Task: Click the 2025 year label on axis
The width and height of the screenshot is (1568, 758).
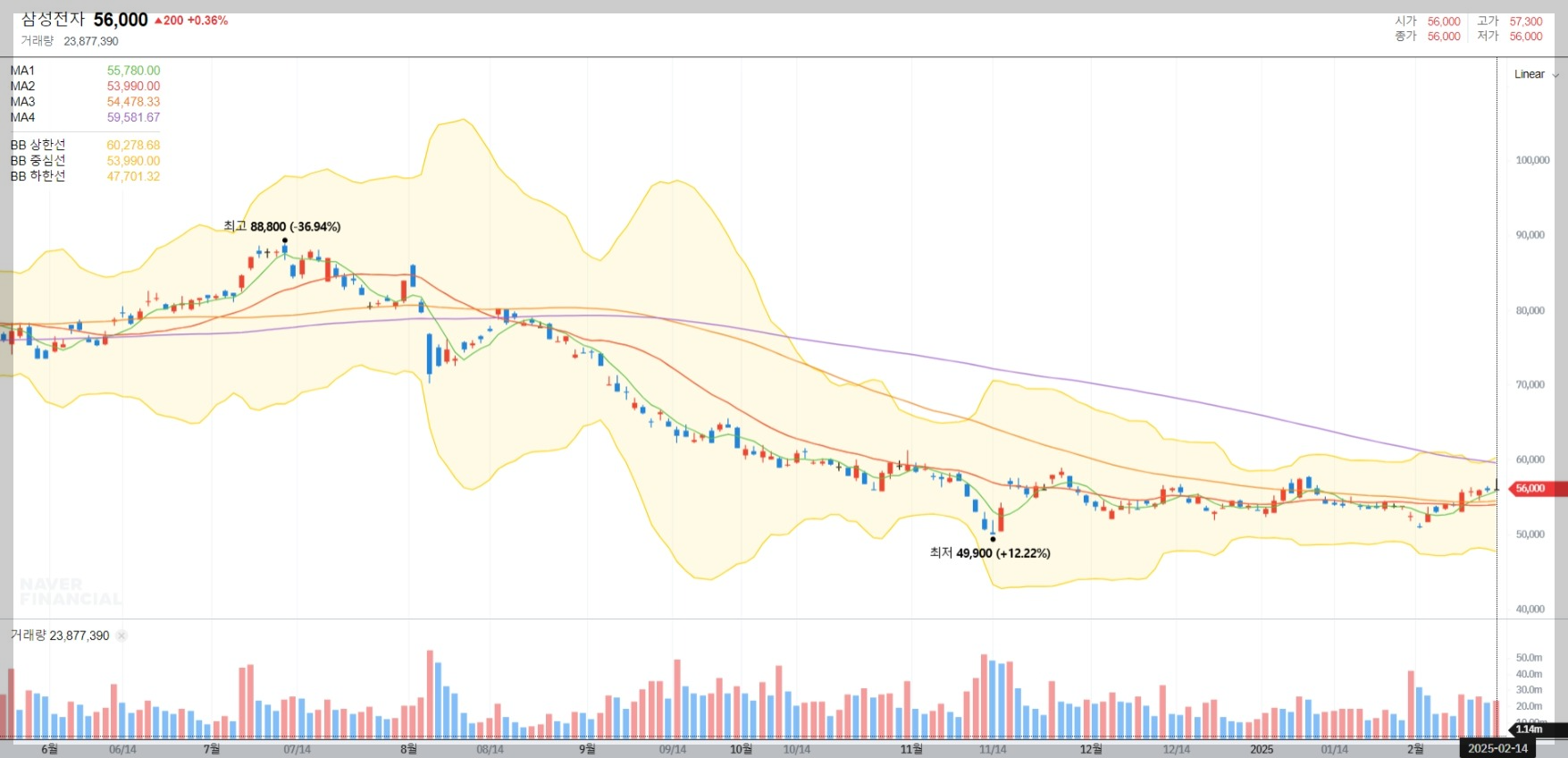Action: click(1262, 749)
